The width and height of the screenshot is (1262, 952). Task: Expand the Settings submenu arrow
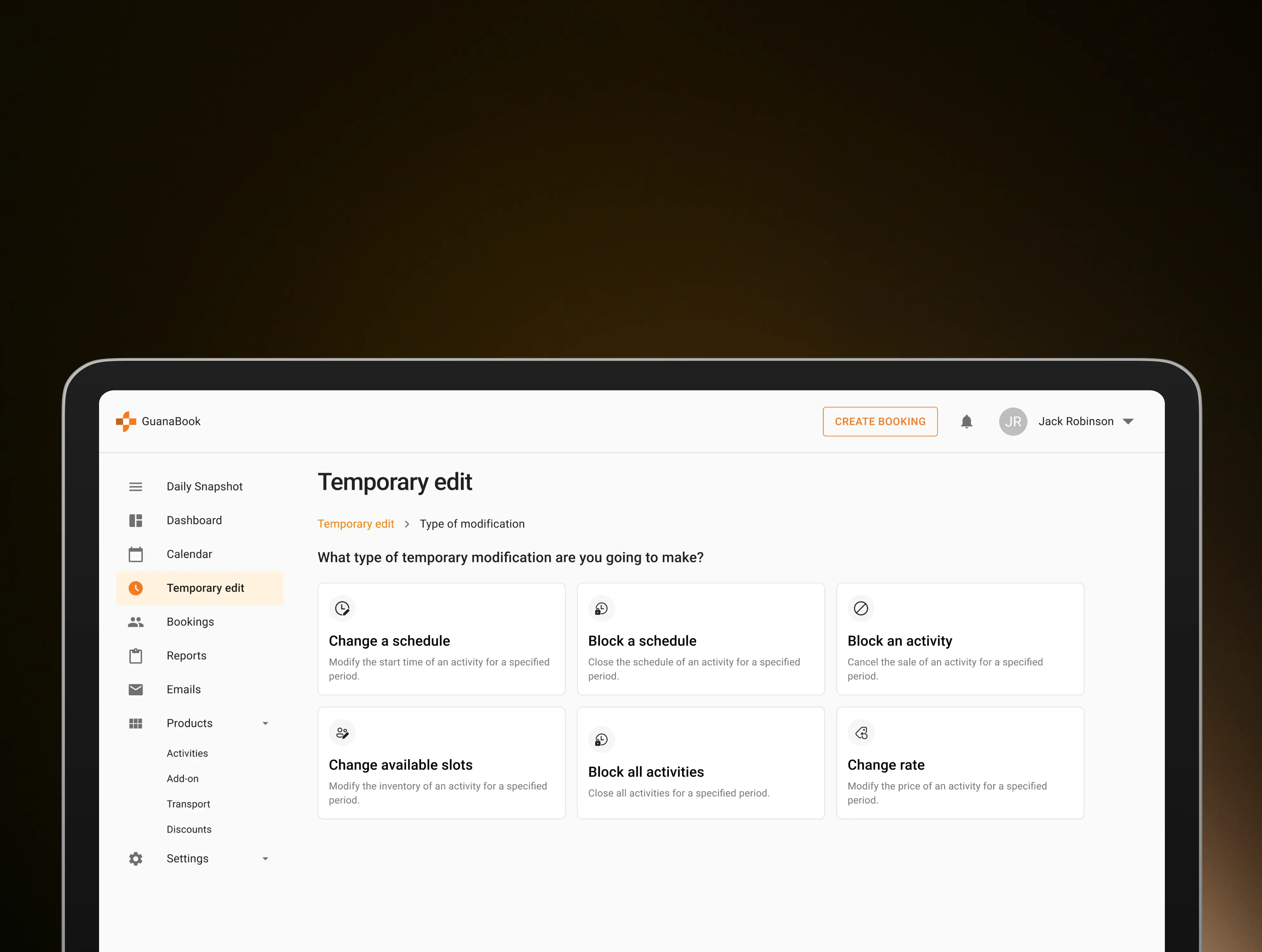pyautogui.click(x=265, y=858)
